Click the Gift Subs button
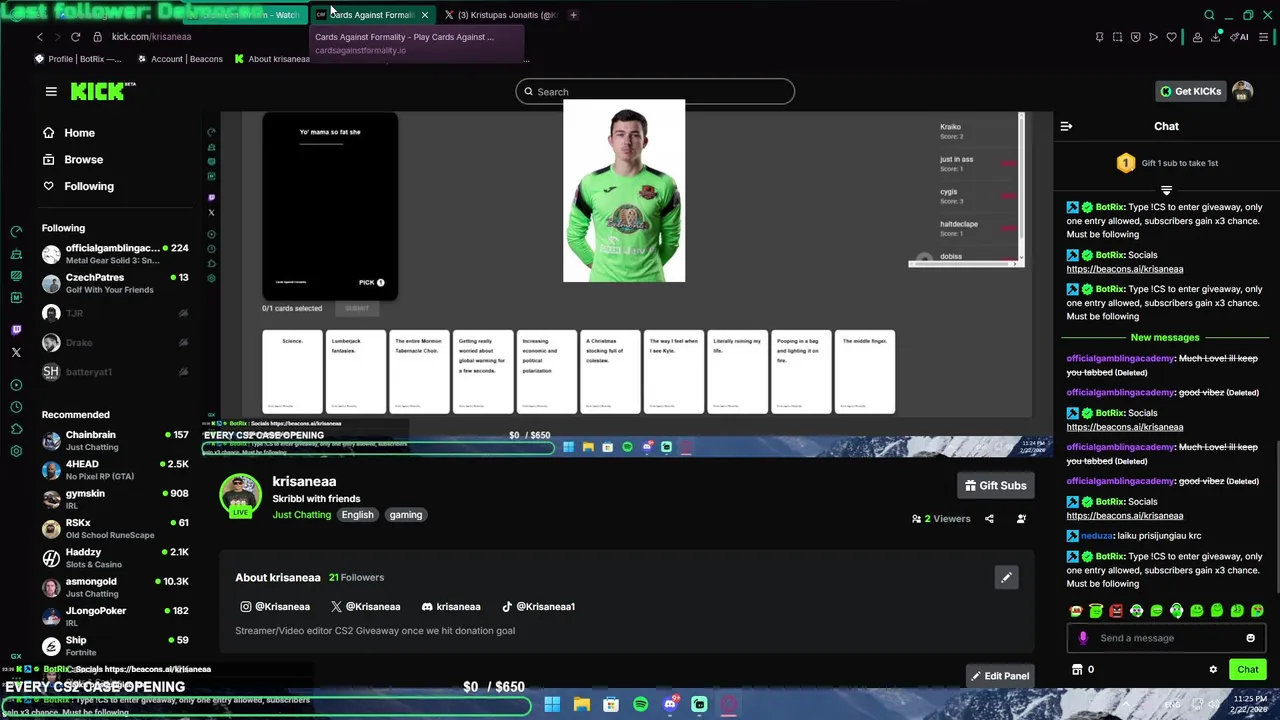This screenshot has height=720, width=1280. click(995, 485)
